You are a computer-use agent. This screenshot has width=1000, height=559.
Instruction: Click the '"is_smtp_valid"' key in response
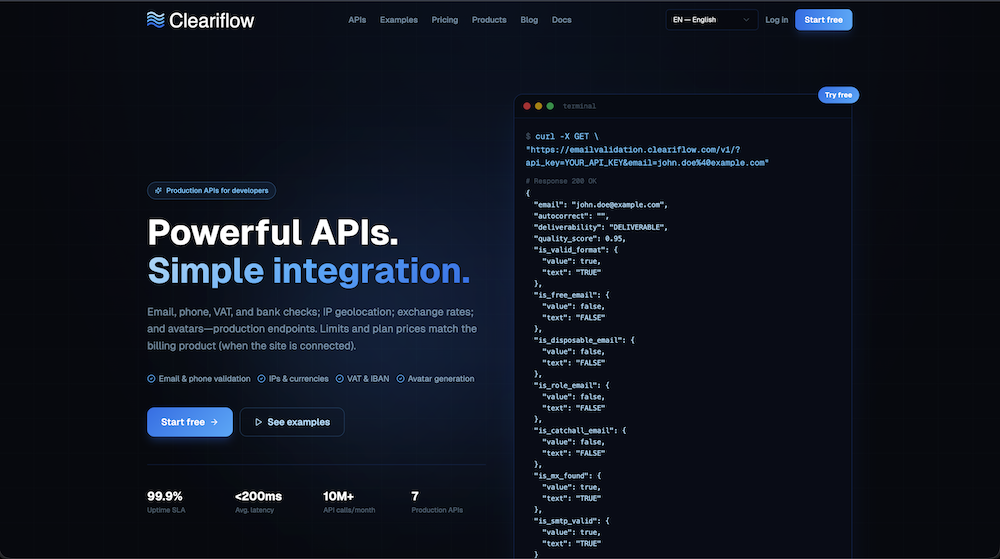pos(565,521)
